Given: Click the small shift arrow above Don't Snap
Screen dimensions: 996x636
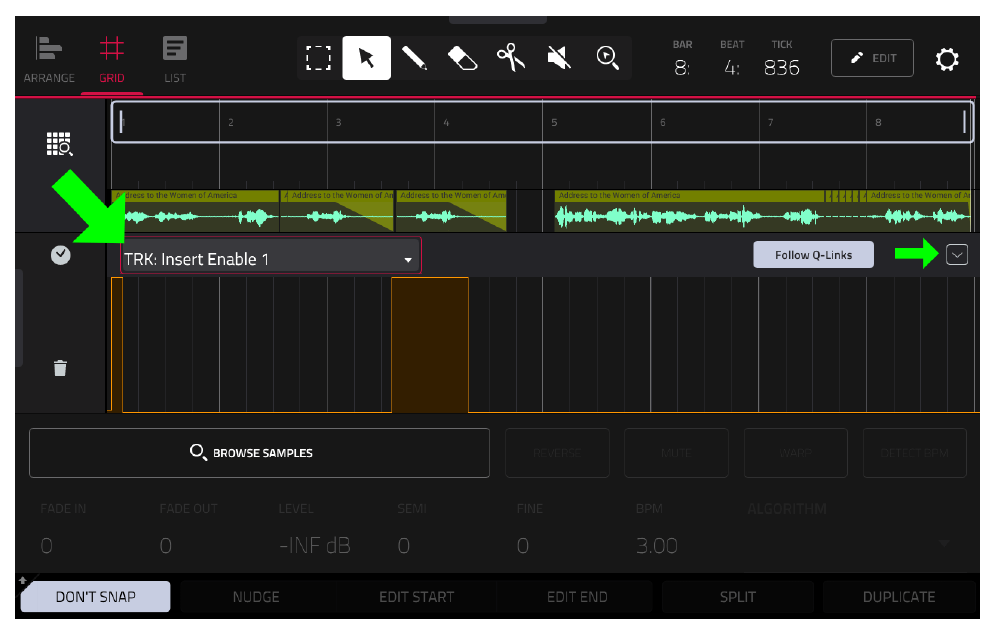Looking at the screenshot, I should click(x=22, y=579).
